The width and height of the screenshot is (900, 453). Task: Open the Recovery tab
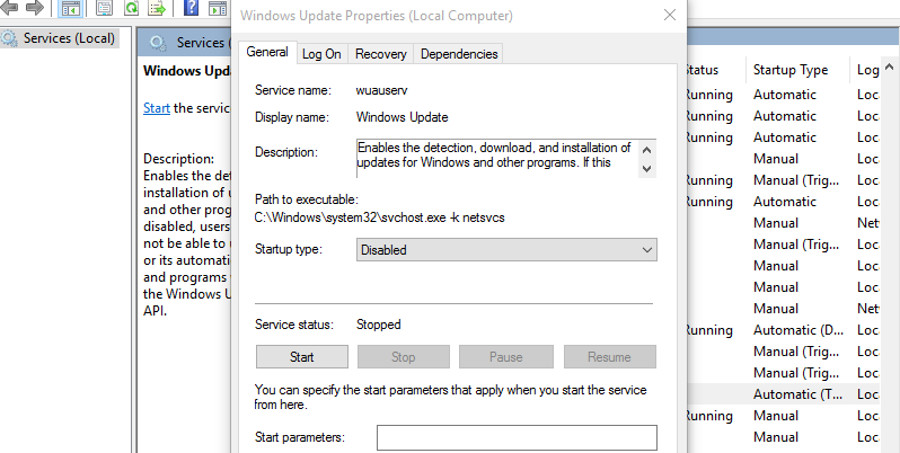pos(381,54)
